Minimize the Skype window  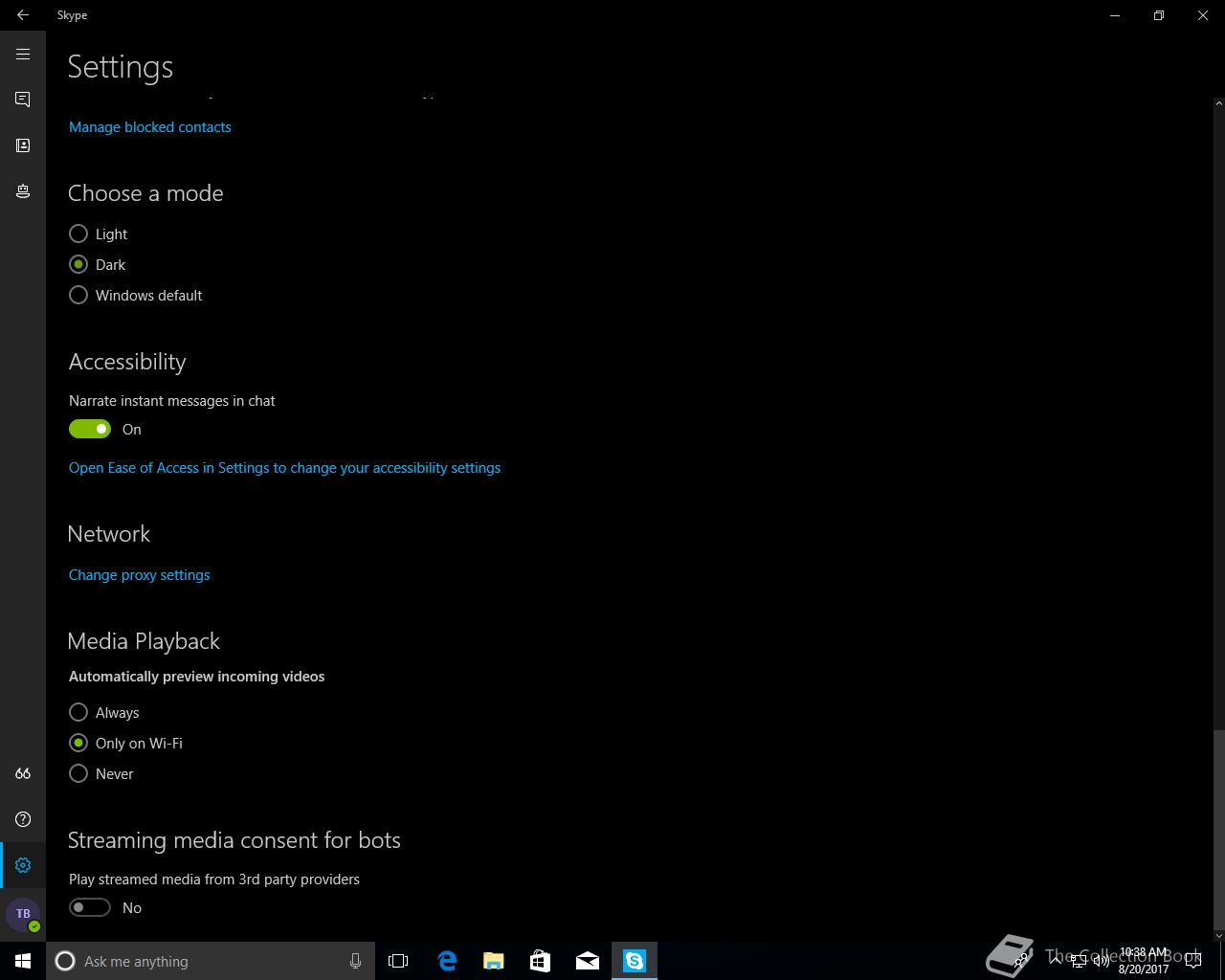(x=1115, y=15)
